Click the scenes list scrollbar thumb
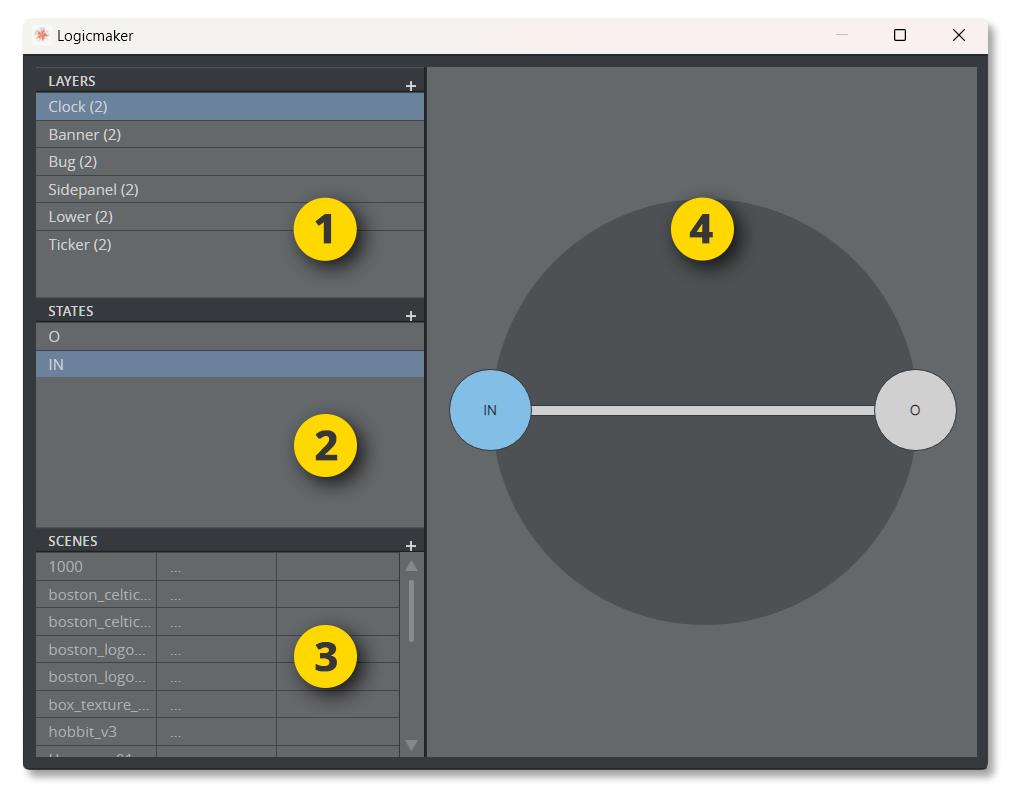Image resolution: width=1022 pixels, height=791 pixels. tap(411, 610)
